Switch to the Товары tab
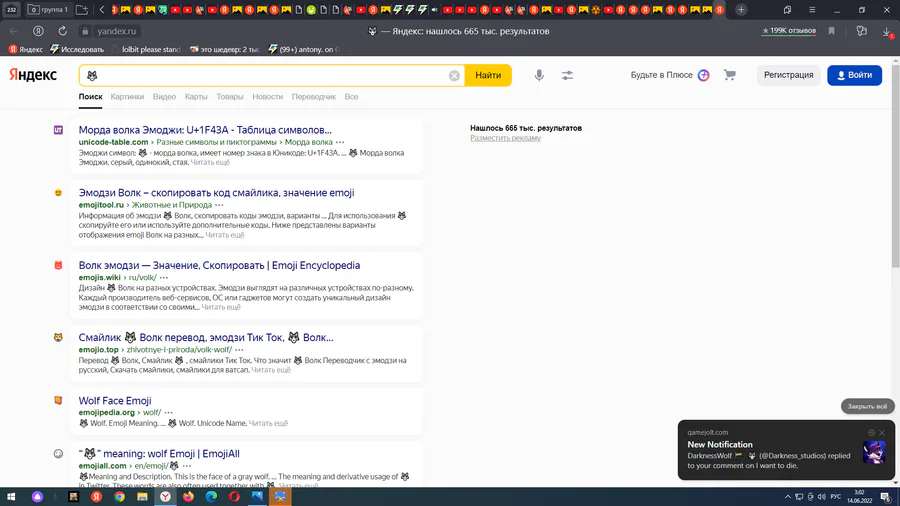The height and width of the screenshot is (506, 900). (x=230, y=97)
